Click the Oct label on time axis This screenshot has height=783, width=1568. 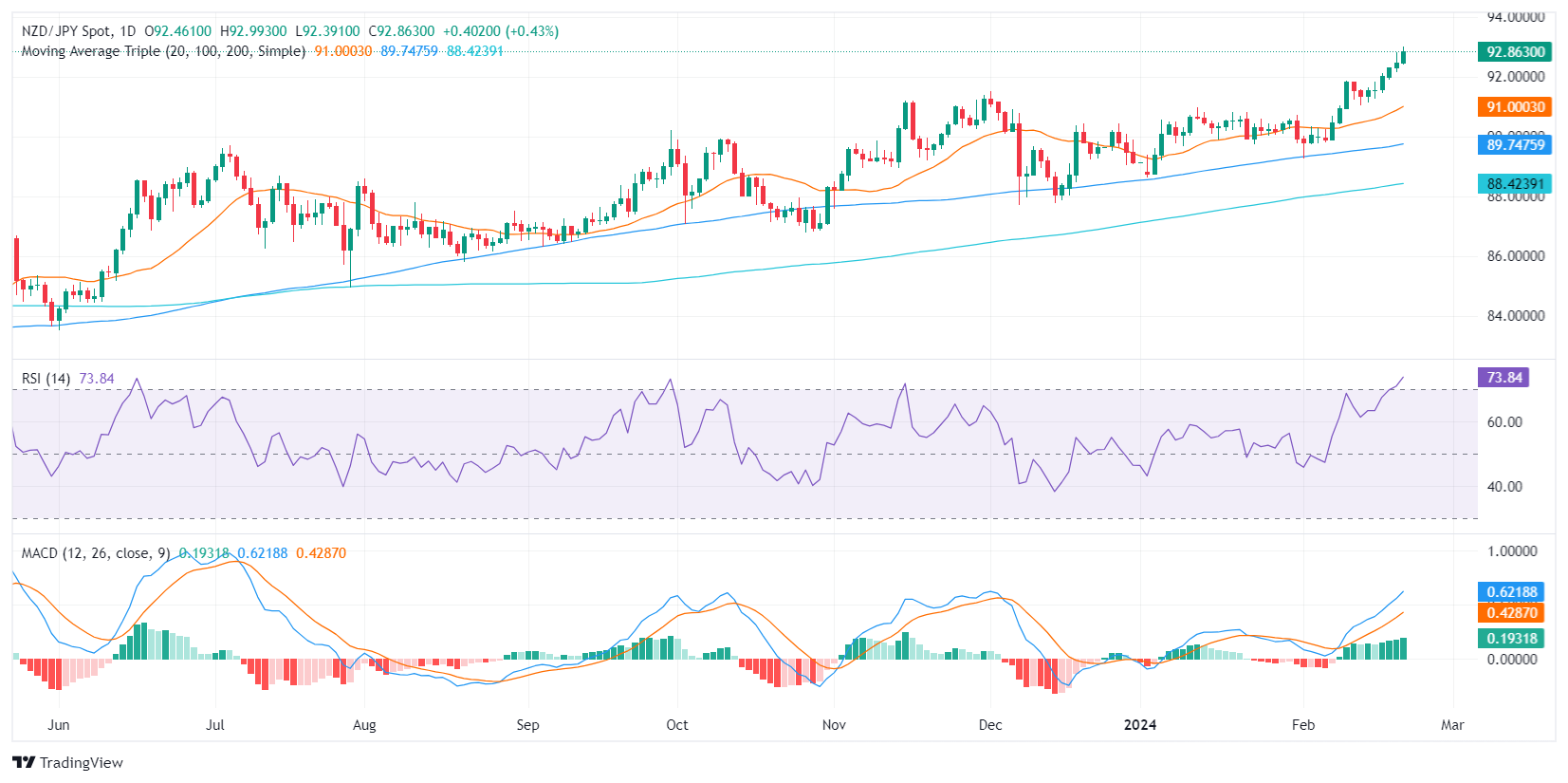tap(676, 725)
